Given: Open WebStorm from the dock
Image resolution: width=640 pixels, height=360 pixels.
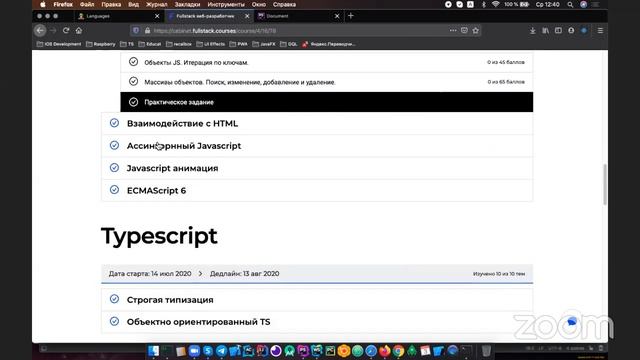Looking at the screenshot, I should point(317,351).
